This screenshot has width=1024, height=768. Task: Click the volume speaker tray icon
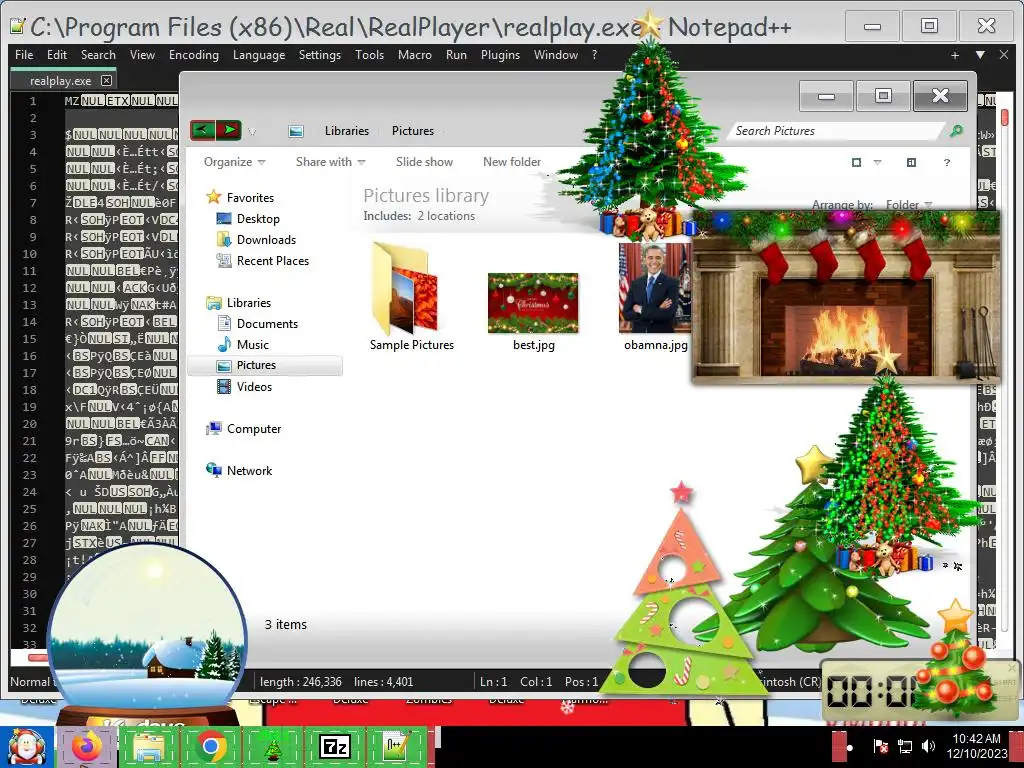point(928,746)
